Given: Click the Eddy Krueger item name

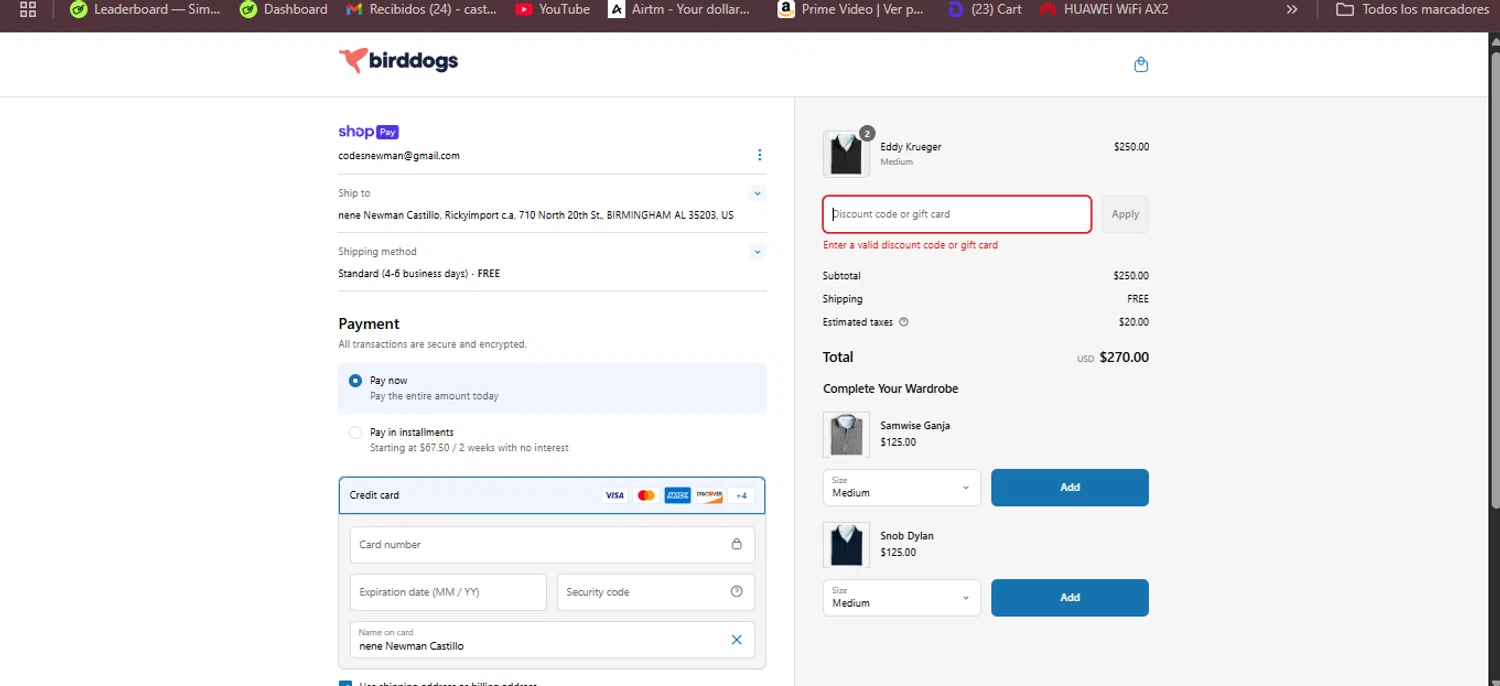Looking at the screenshot, I should pos(910,147).
